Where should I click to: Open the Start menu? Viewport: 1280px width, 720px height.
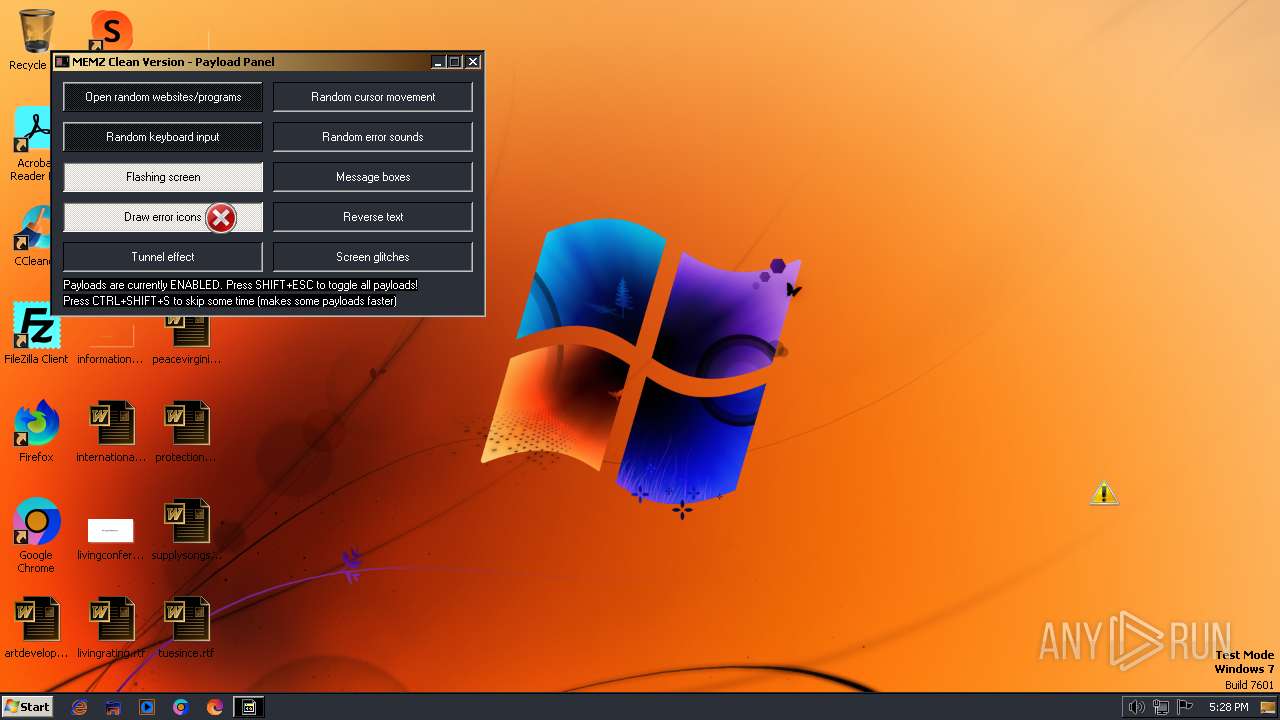[x=27, y=706]
